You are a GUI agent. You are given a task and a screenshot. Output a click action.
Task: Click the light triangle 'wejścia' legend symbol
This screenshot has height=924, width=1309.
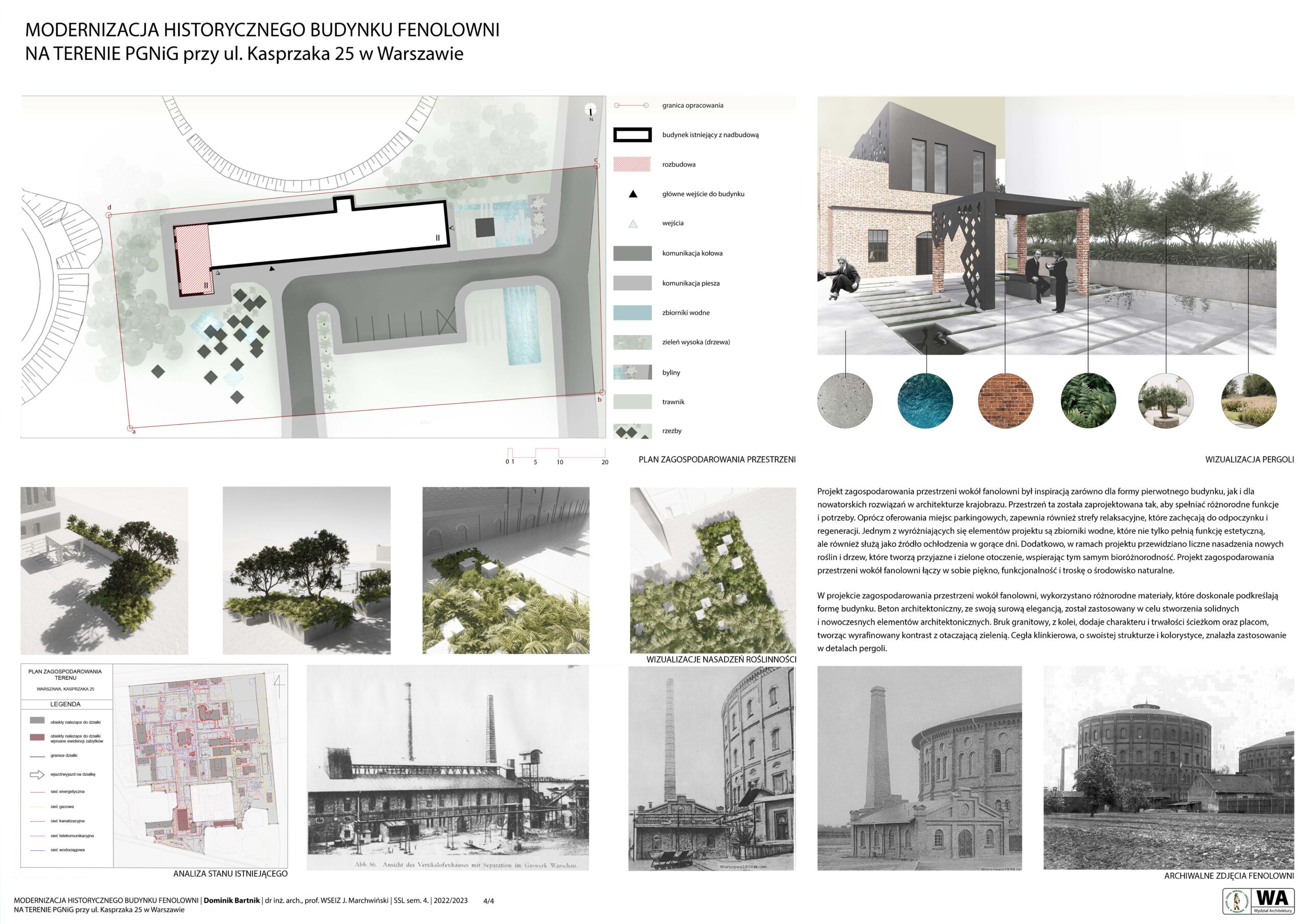633,224
